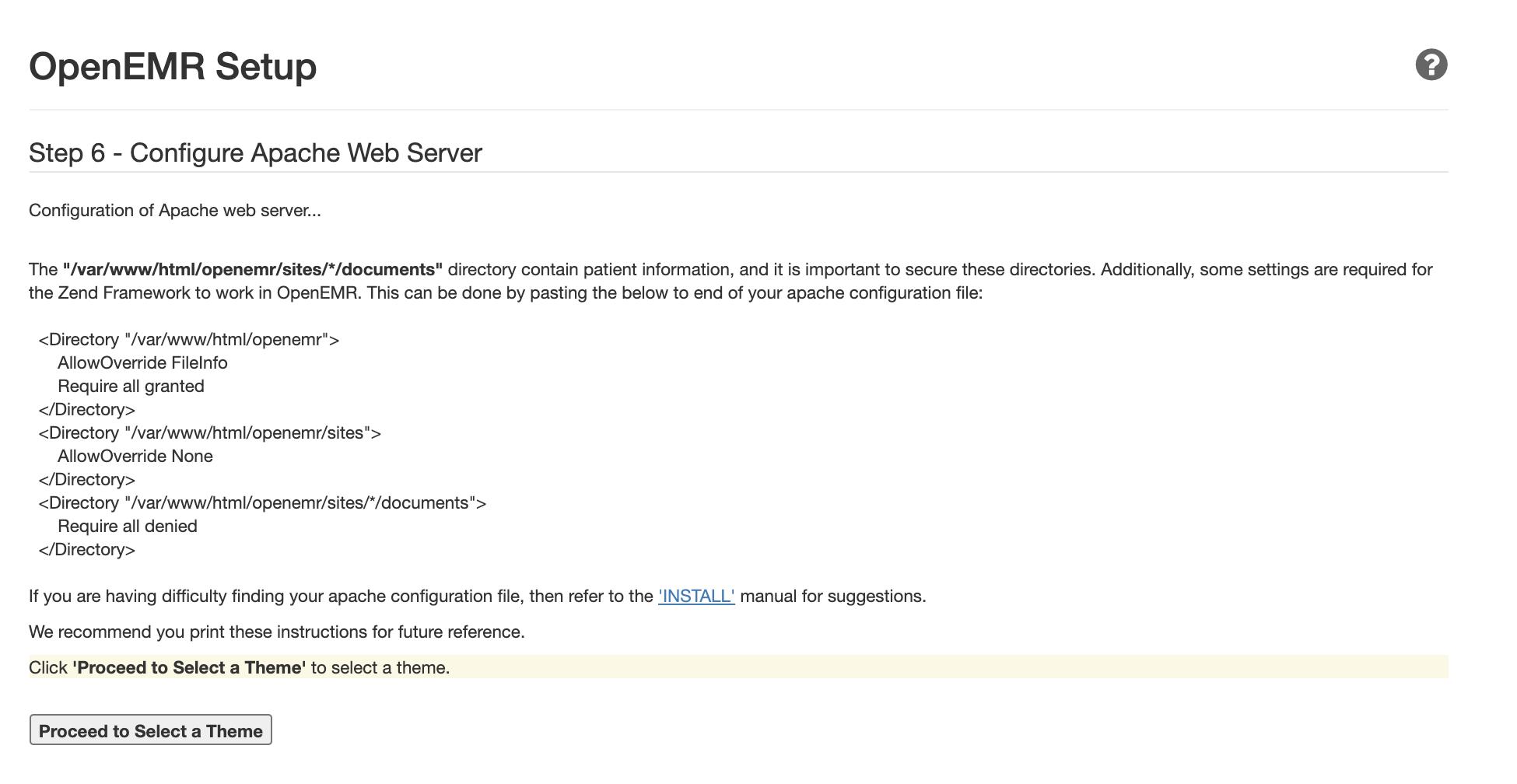This screenshot has height=784, width=1517.
Task: Click the OpenEMR Setup page title
Action: 173,66
